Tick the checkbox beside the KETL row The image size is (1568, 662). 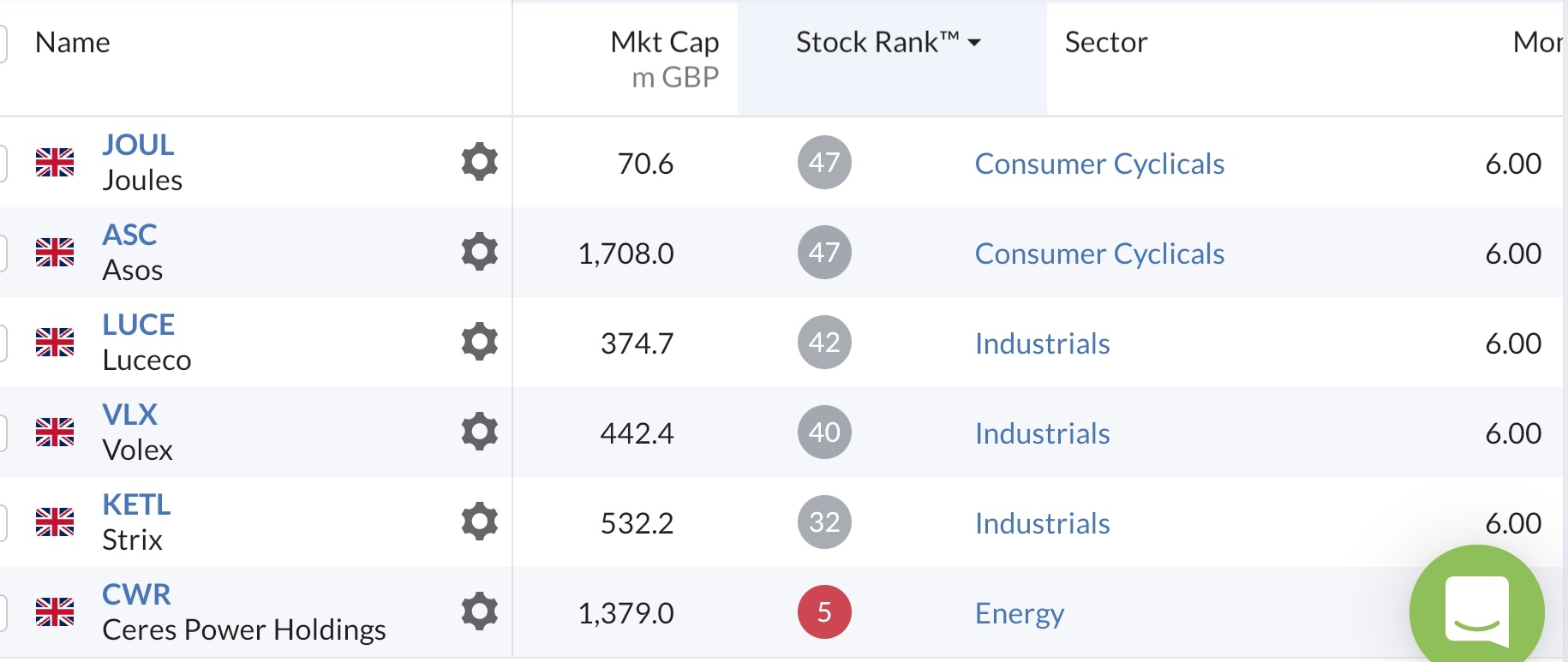pyautogui.click(x=3, y=522)
